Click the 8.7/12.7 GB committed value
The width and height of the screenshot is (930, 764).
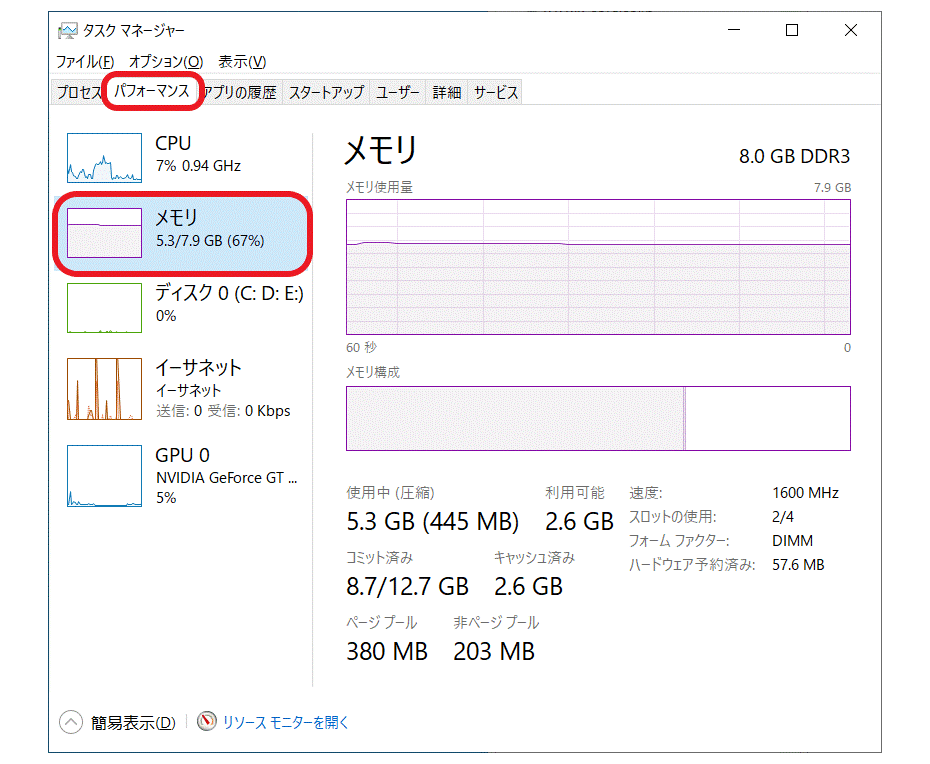pos(407,586)
